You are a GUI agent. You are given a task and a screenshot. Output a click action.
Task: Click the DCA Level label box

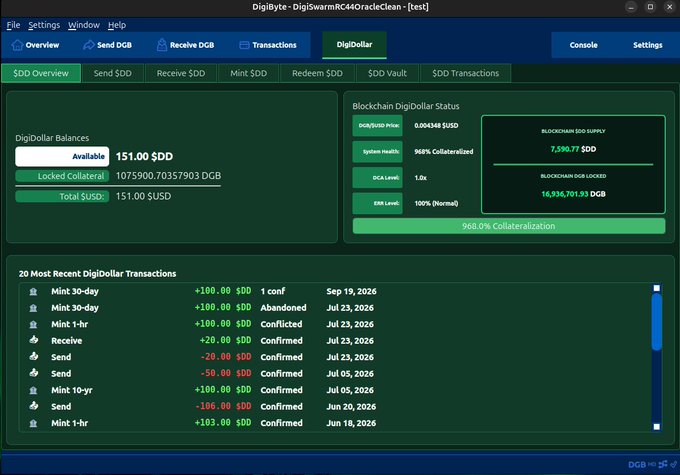(378, 177)
